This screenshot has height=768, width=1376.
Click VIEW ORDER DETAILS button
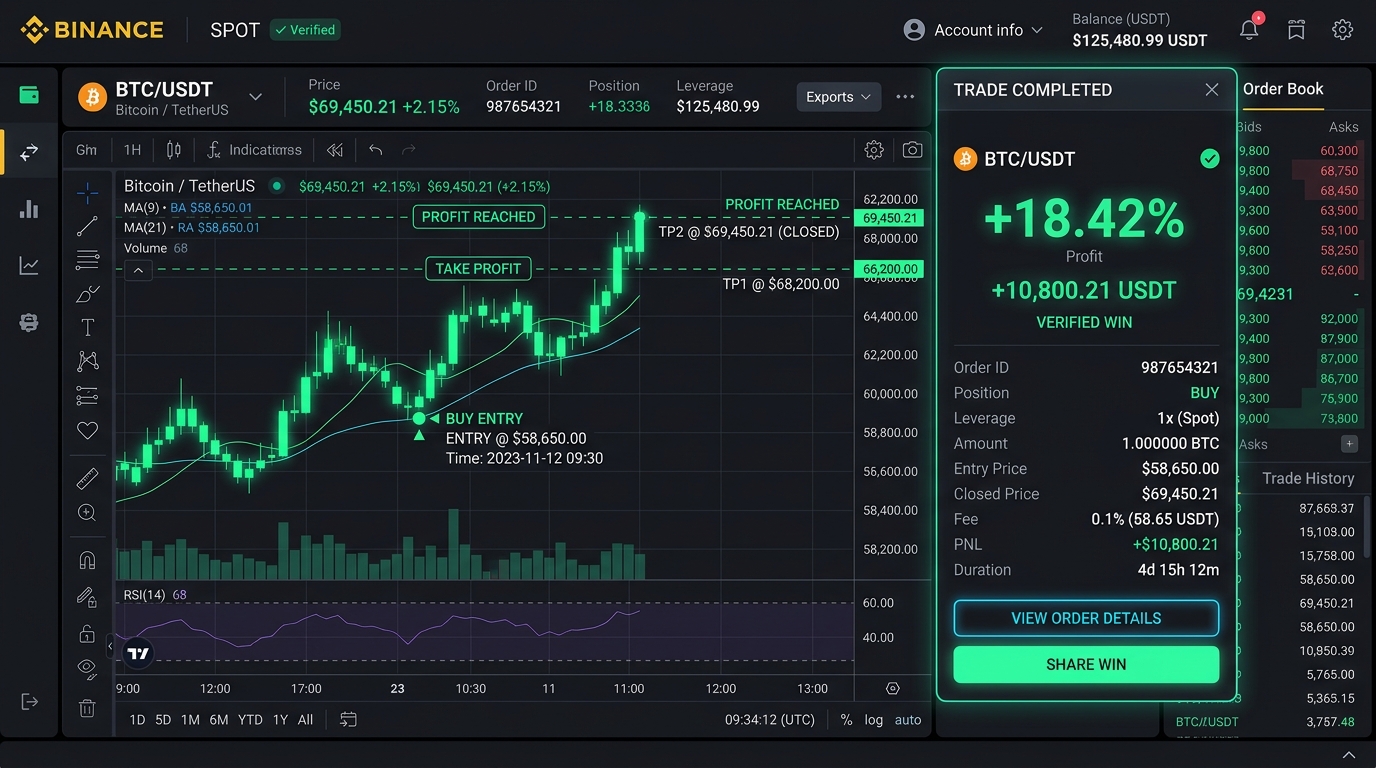1086,618
